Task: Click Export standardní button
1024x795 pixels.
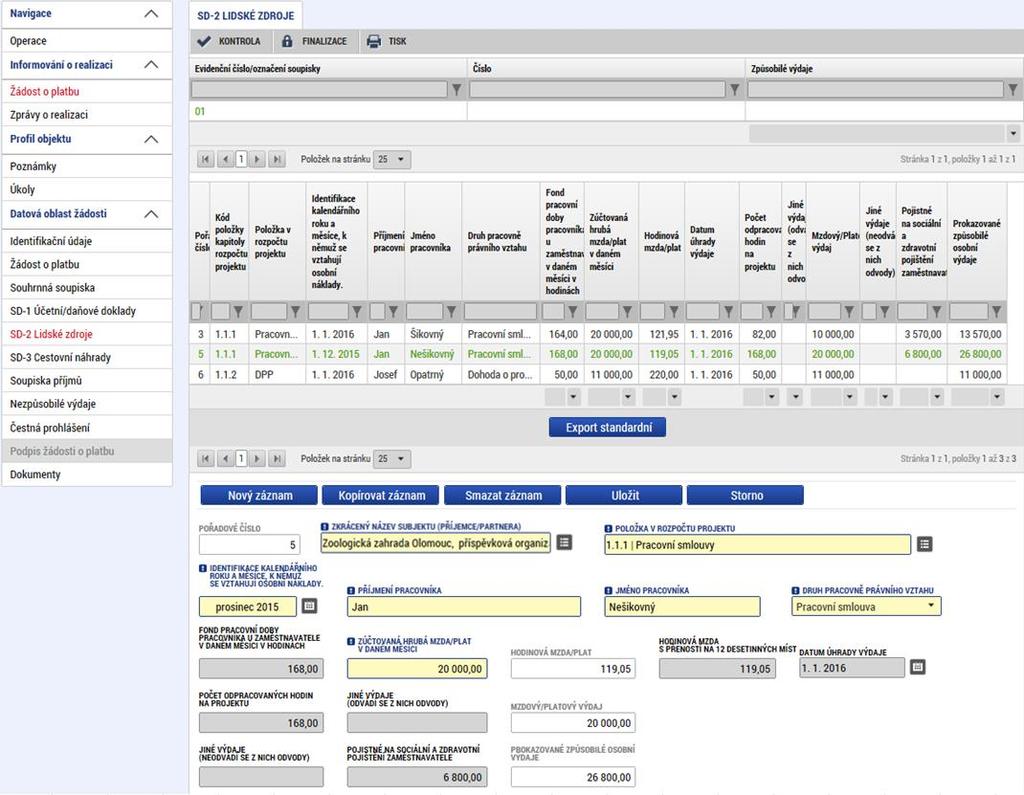Action: 608,427
